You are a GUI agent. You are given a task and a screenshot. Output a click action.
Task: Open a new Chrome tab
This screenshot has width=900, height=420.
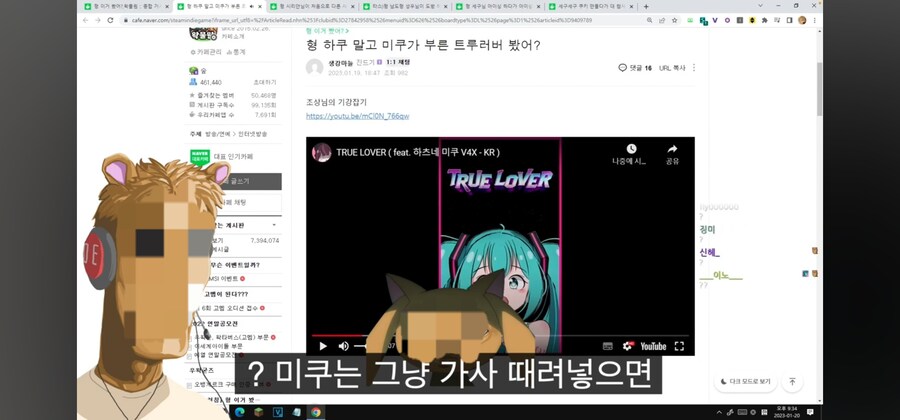coord(646,6)
